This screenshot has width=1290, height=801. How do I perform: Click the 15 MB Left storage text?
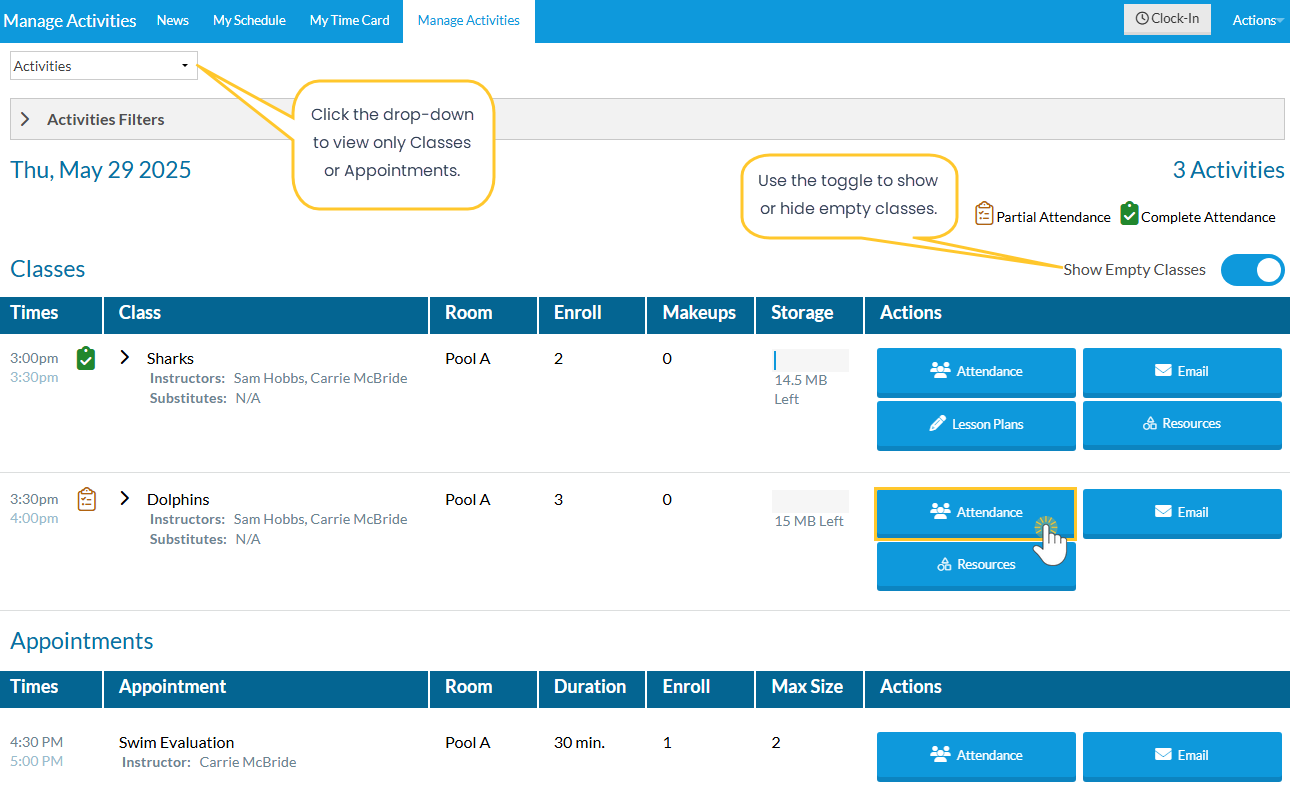809,521
